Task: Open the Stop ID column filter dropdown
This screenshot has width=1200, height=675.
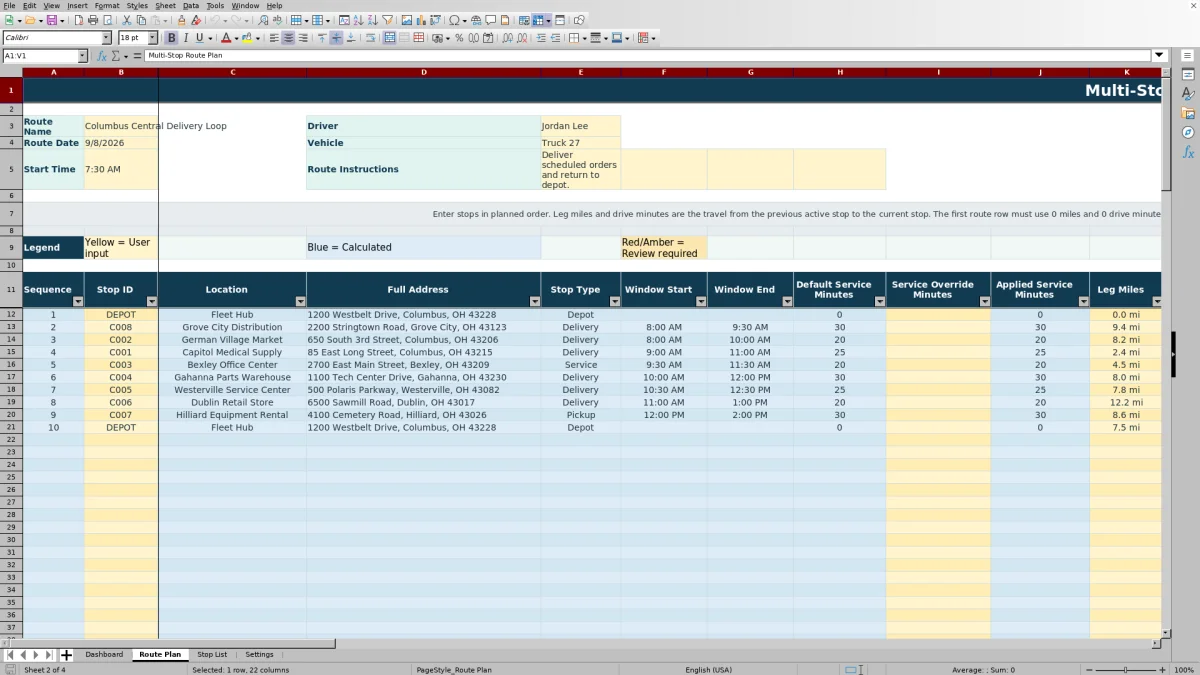Action: pyautogui.click(x=152, y=301)
